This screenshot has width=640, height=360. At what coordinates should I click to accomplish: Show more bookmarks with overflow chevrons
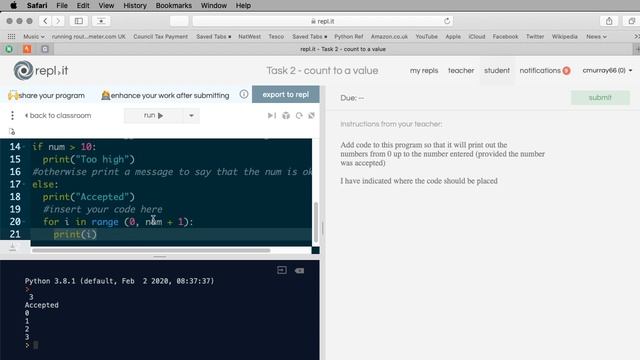[636, 36]
